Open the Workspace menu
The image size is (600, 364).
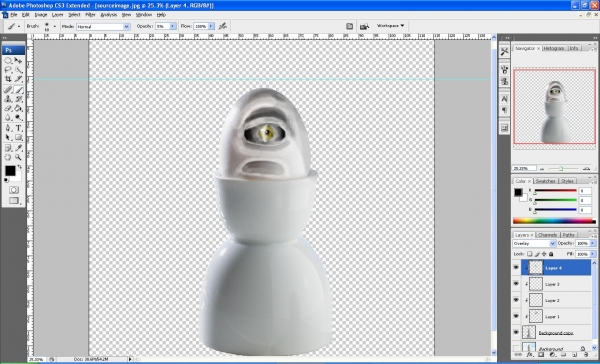(x=390, y=26)
